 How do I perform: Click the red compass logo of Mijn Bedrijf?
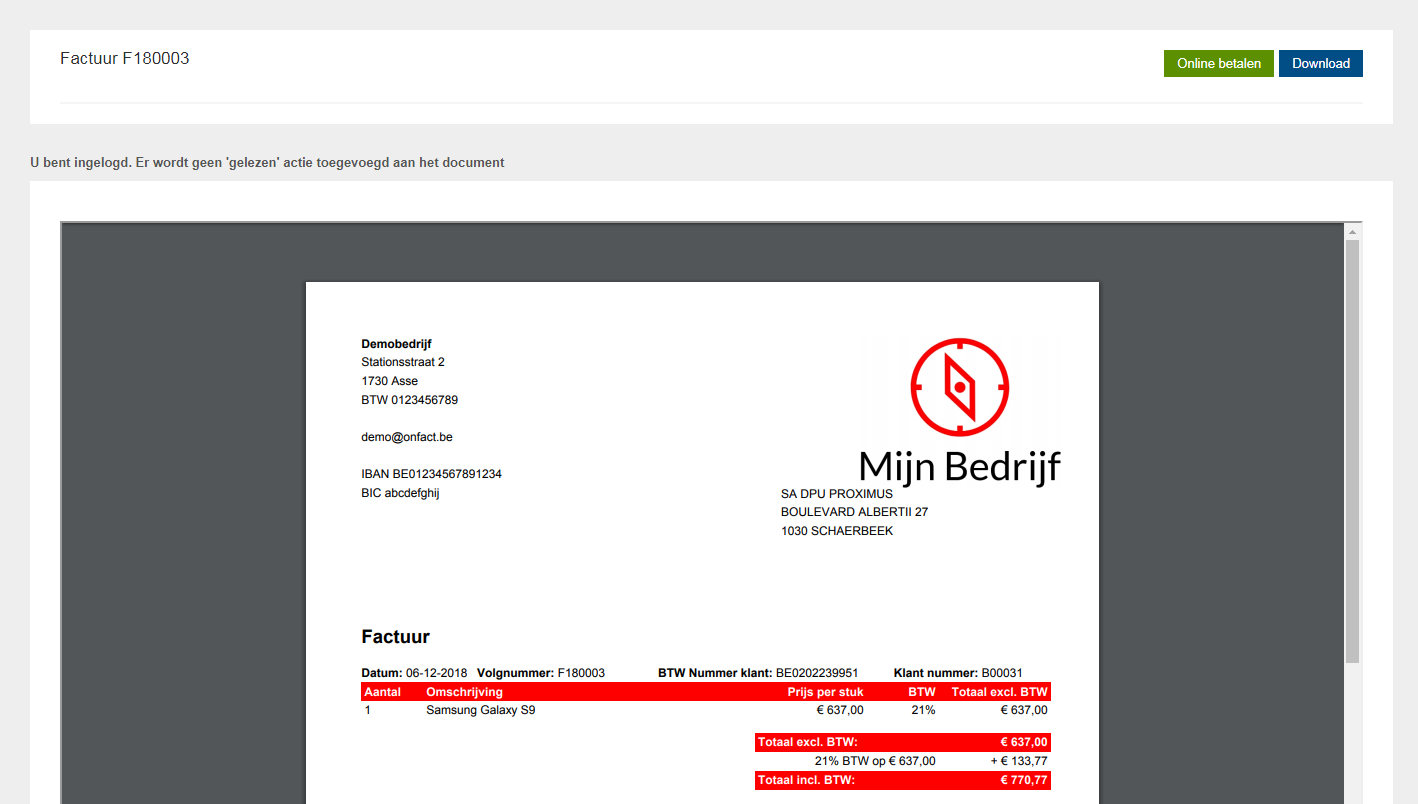coord(959,387)
